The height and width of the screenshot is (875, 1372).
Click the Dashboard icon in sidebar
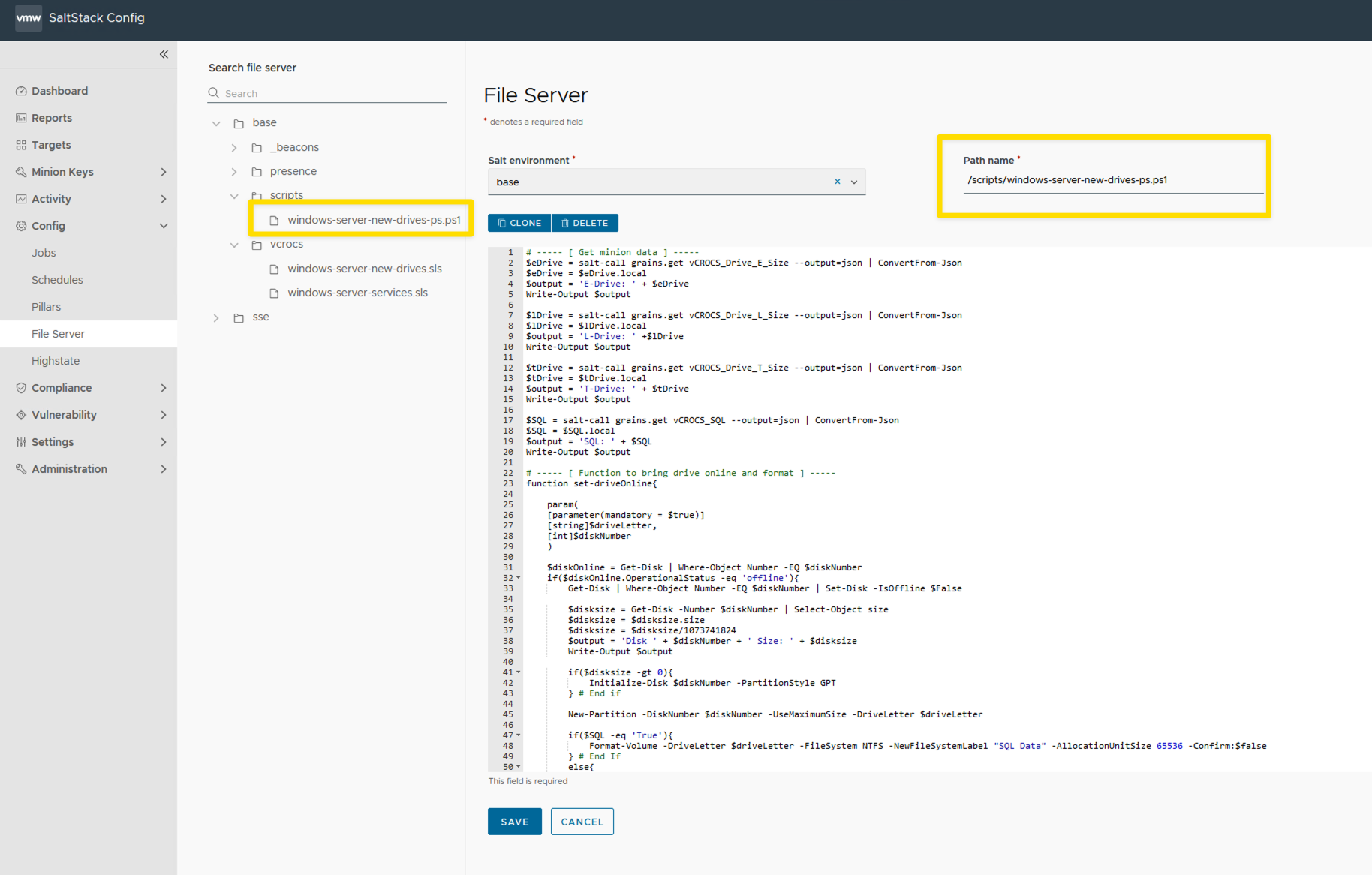coord(21,91)
